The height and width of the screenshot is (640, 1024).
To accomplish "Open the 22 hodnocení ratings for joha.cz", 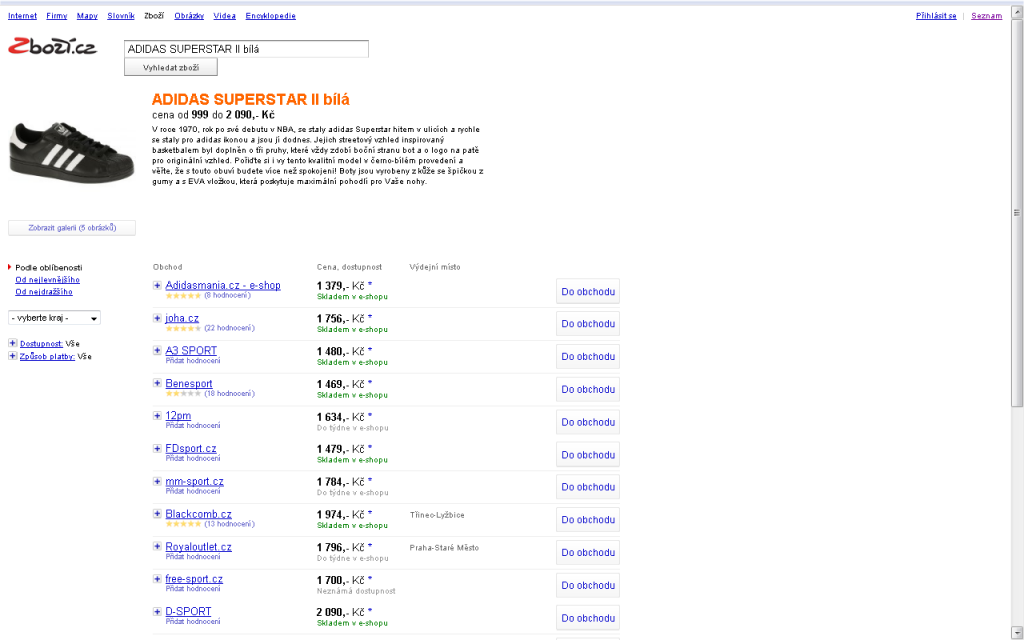I will [x=229, y=328].
